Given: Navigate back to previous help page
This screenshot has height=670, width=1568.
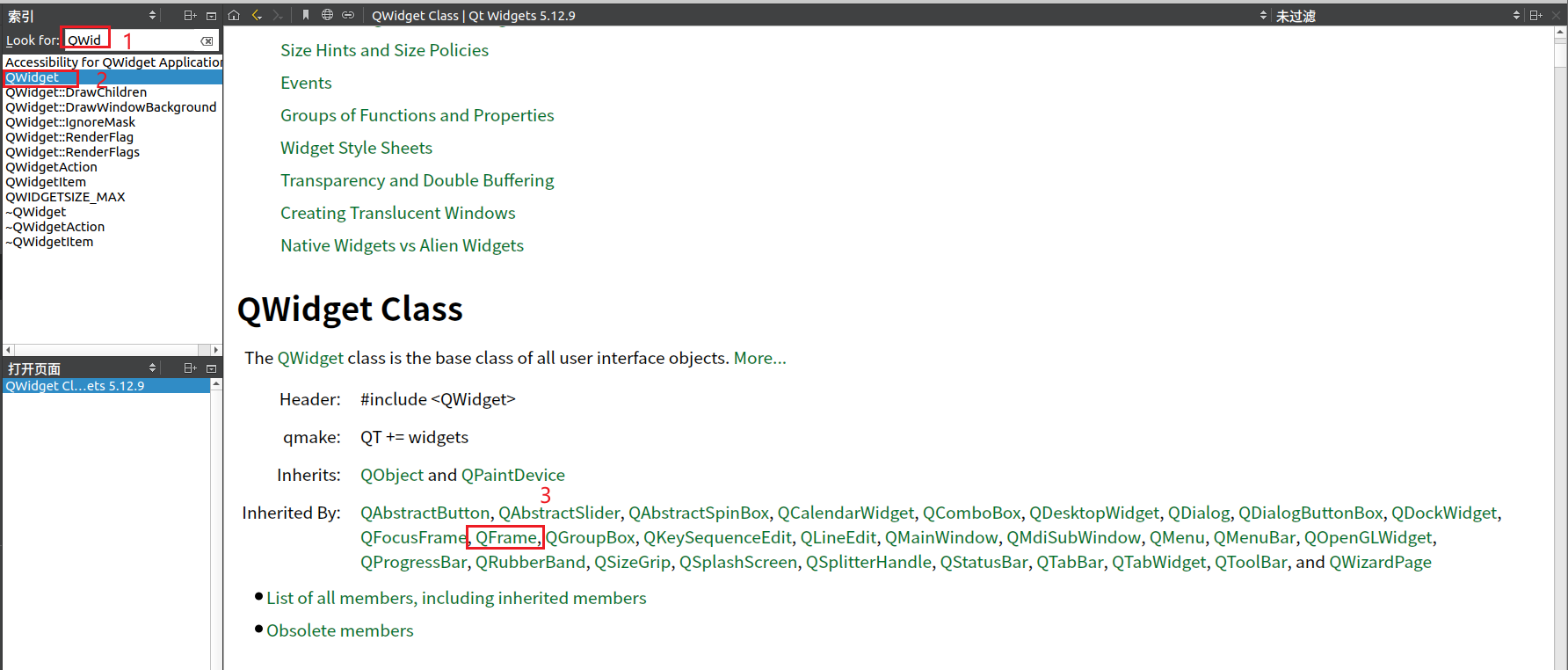Looking at the screenshot, I should click(x=257, y=15).
